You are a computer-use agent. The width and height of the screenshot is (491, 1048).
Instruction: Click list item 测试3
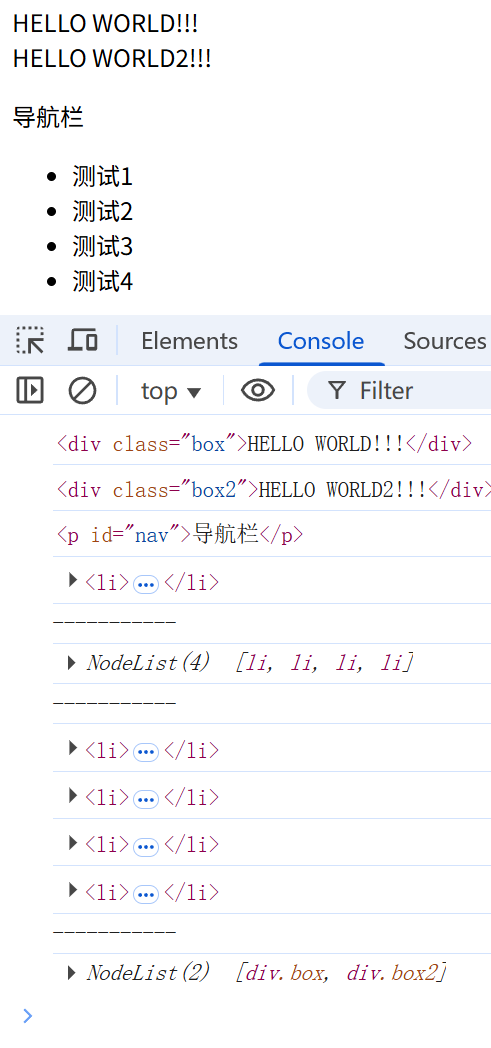tap(103, 247)
